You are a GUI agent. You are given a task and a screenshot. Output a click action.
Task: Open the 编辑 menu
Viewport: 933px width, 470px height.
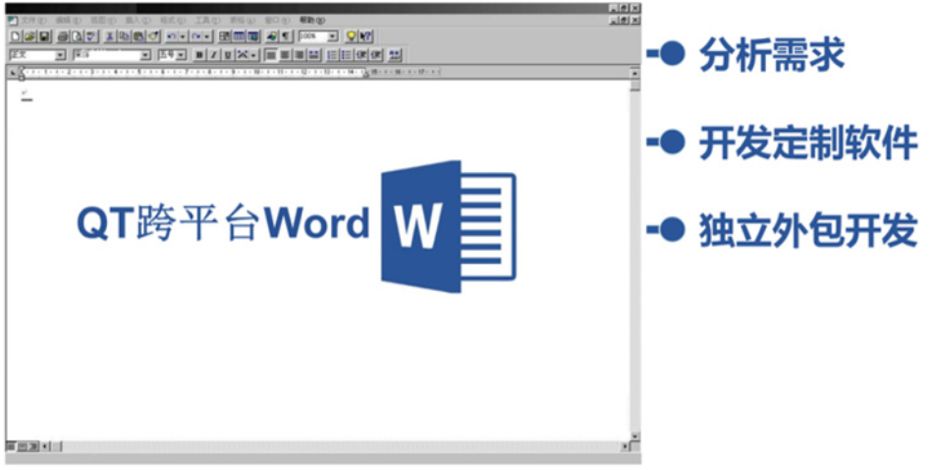point(68,20)
